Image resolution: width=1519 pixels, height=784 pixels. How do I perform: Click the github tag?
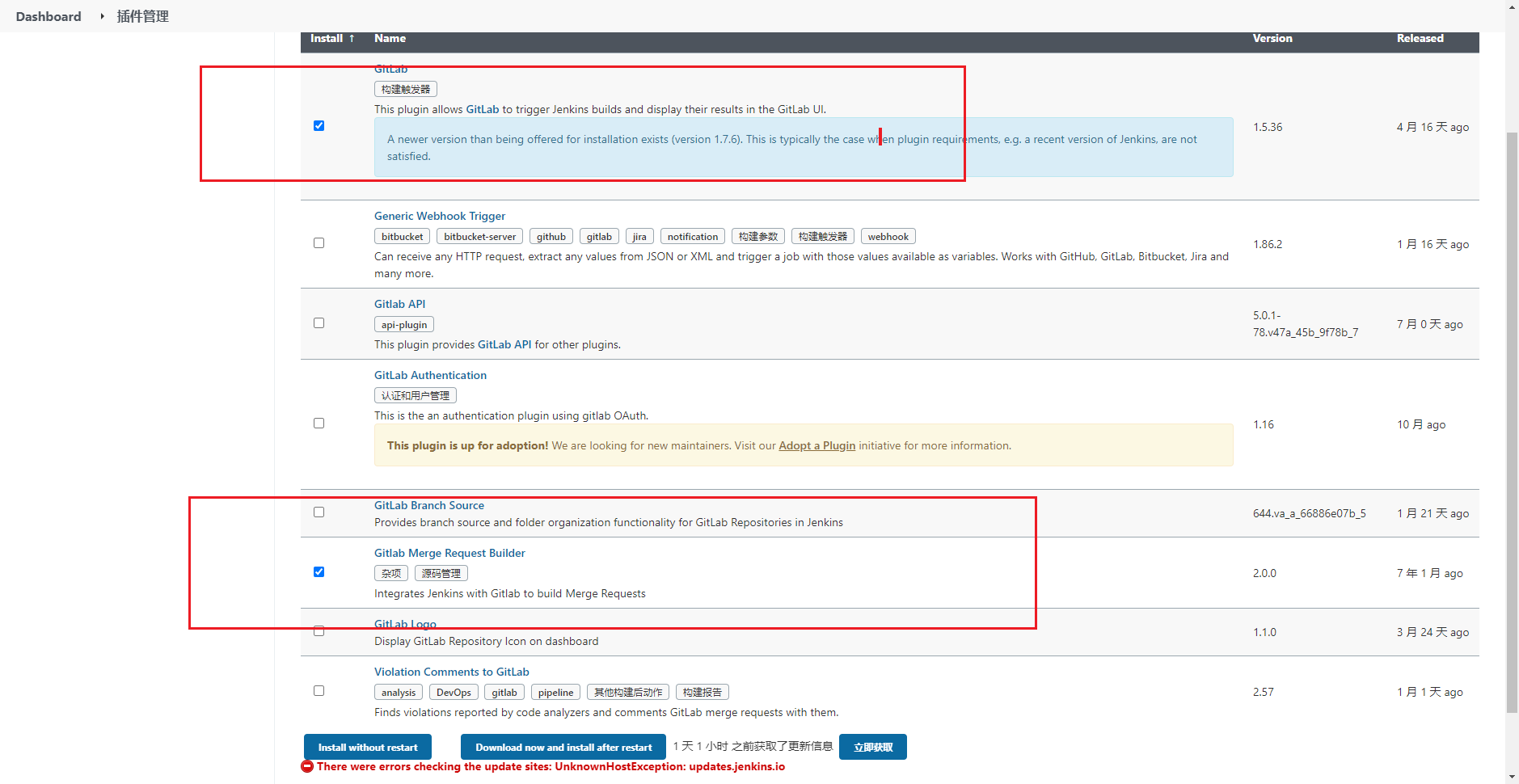(x=551, y=236)
